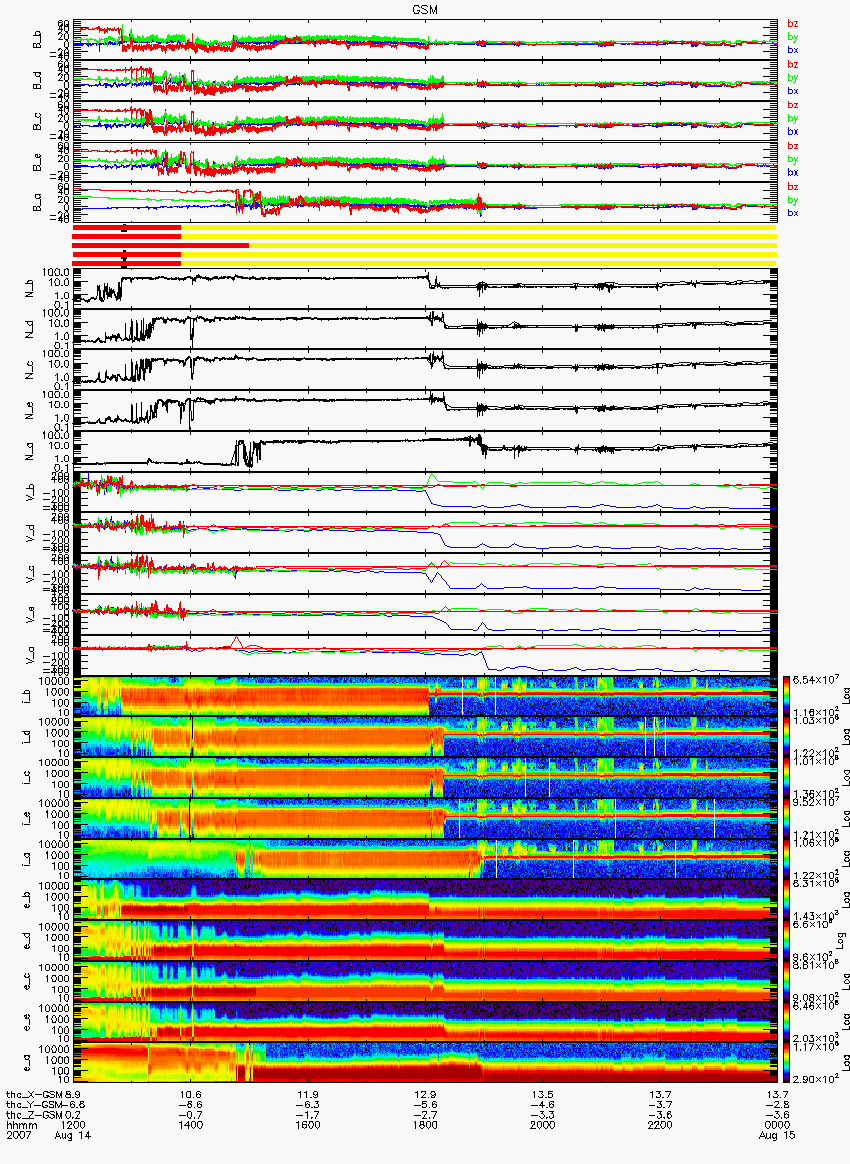Select the bz legend label of the B_b panel
This screenshot has height=1164, width=850.
pyautogui.click(x=793, y=24)
